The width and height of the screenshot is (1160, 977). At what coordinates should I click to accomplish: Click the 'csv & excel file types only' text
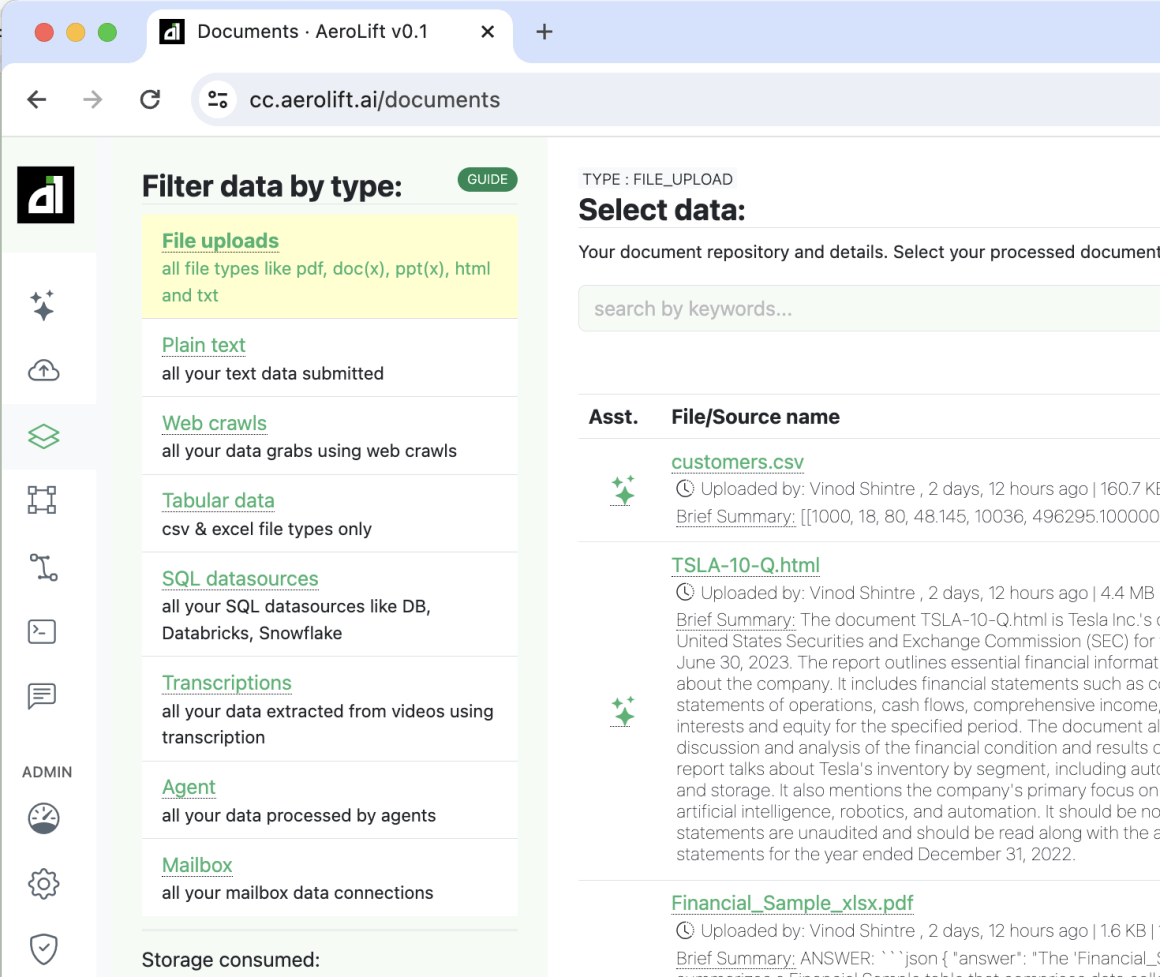point(267,530)
